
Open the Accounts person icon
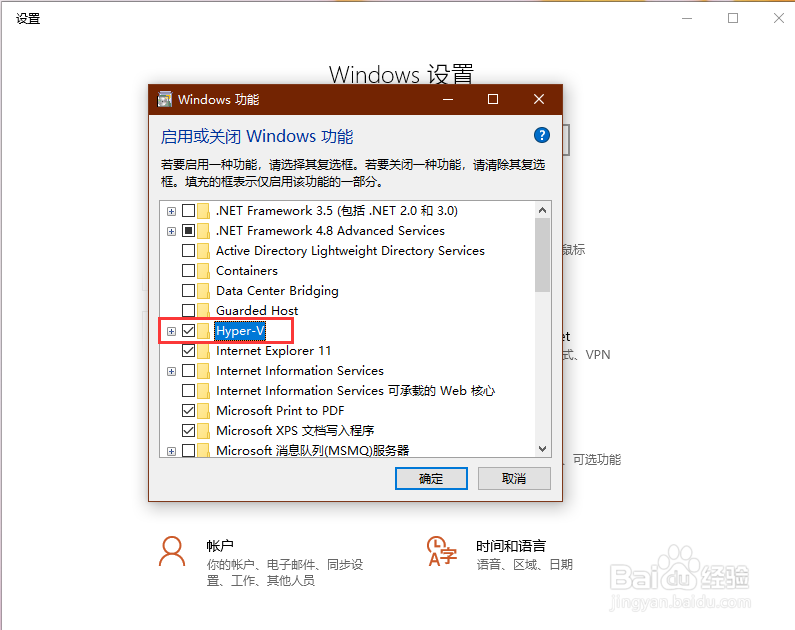point(172,551)
